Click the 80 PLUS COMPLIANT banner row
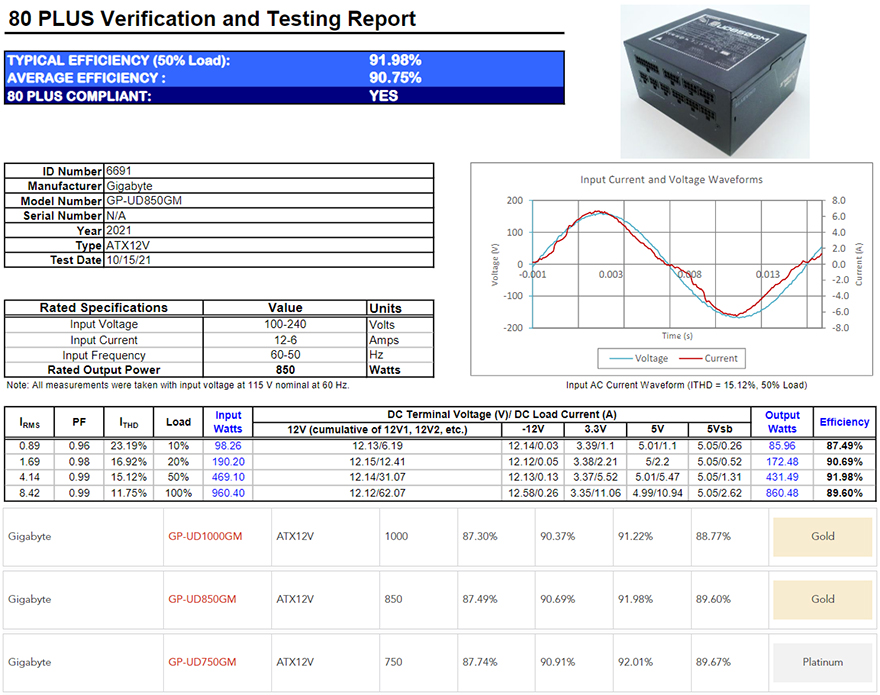 click(284, 96)
